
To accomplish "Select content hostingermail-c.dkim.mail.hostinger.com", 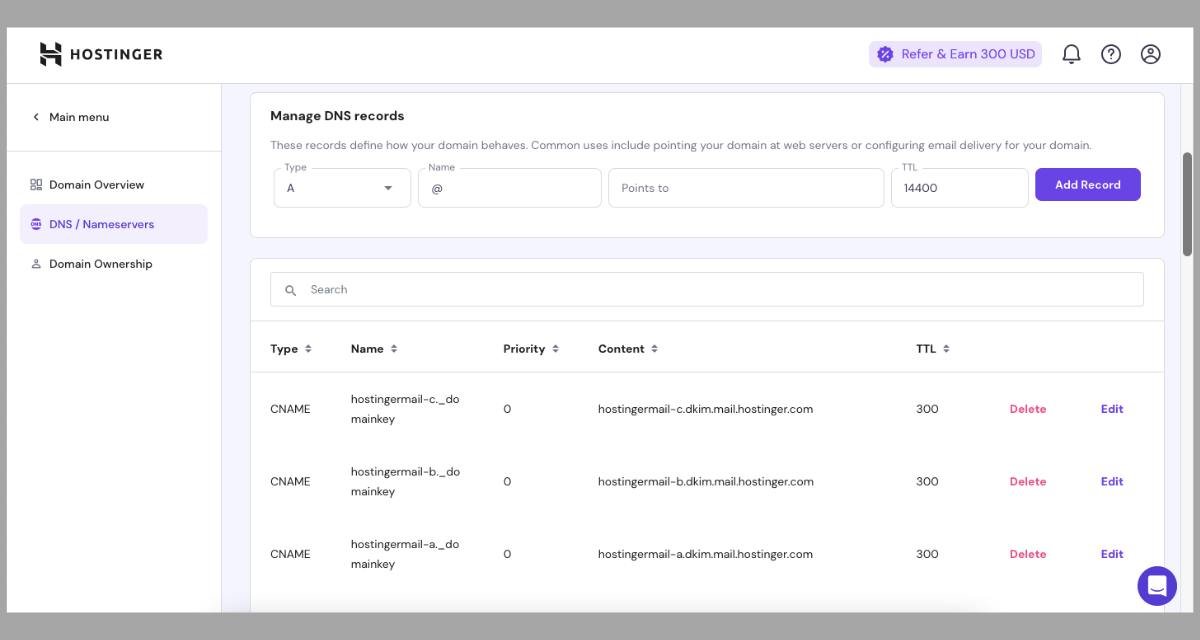I will [705, 409].
